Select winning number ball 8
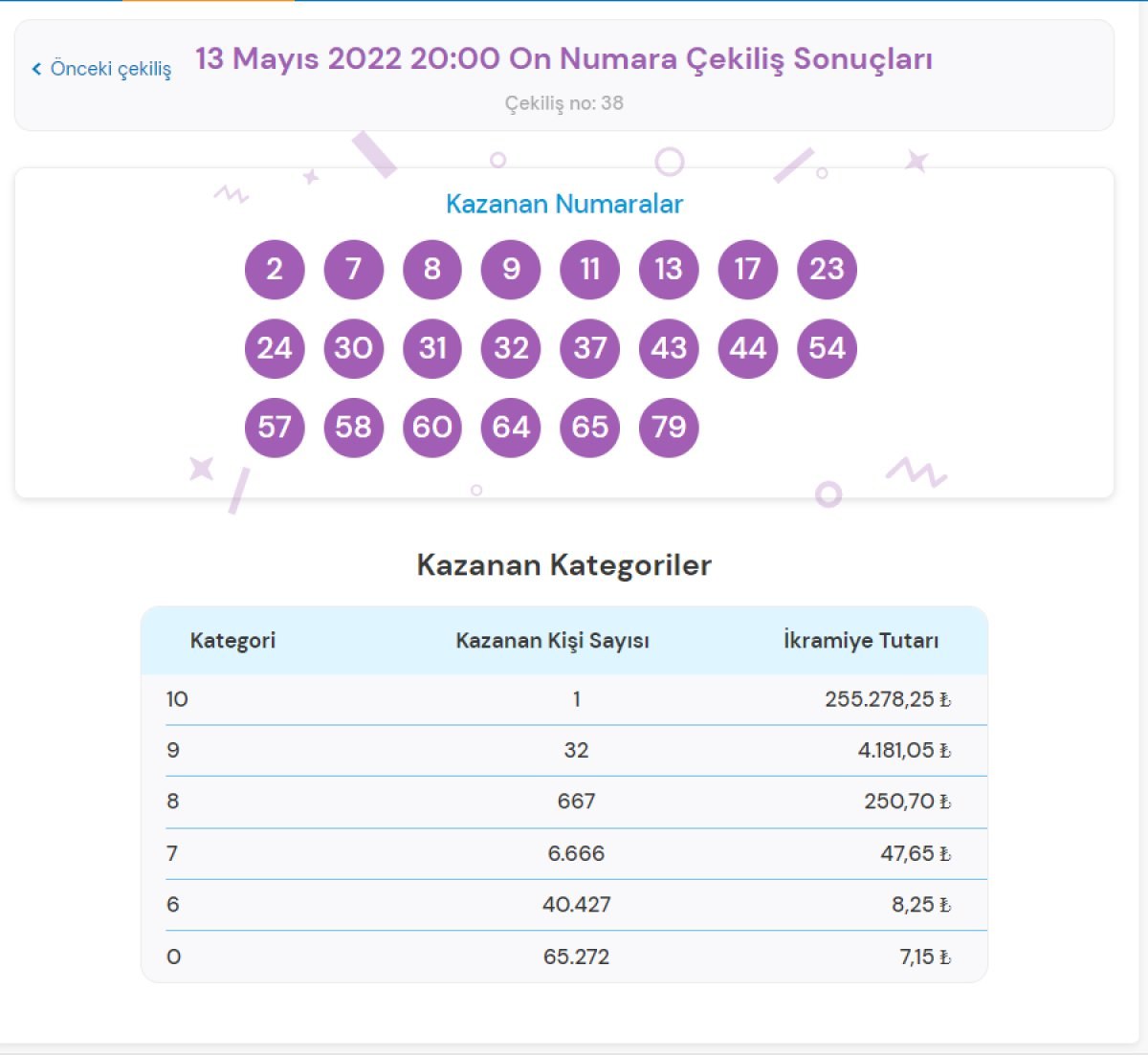Viewport: 1148px width, 1056px height. click(432, 269)
